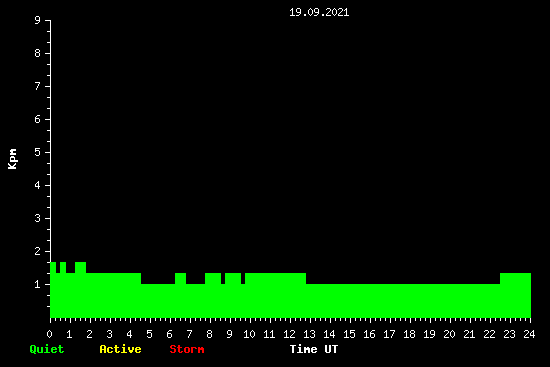Click the 19.09.2021 date title

[319, 13]
